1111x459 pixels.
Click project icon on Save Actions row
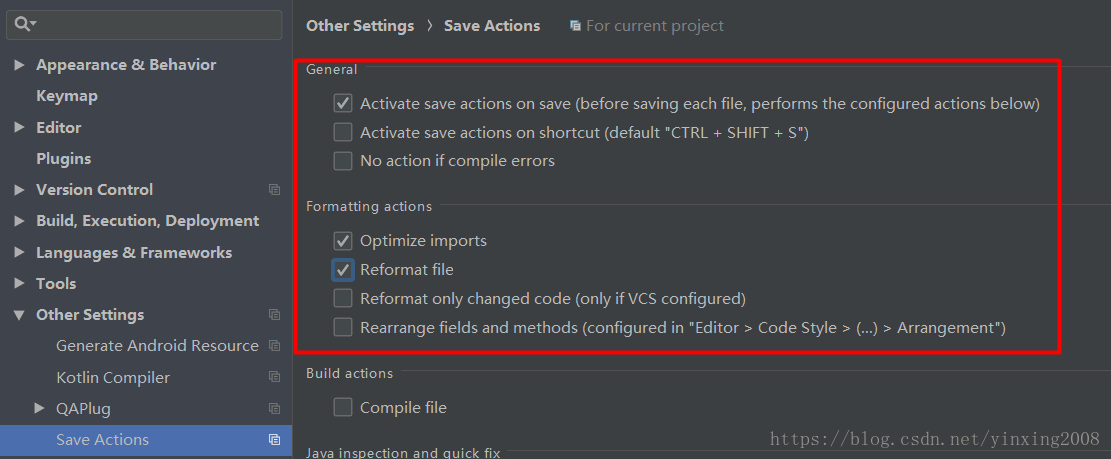tap(274, 440)
